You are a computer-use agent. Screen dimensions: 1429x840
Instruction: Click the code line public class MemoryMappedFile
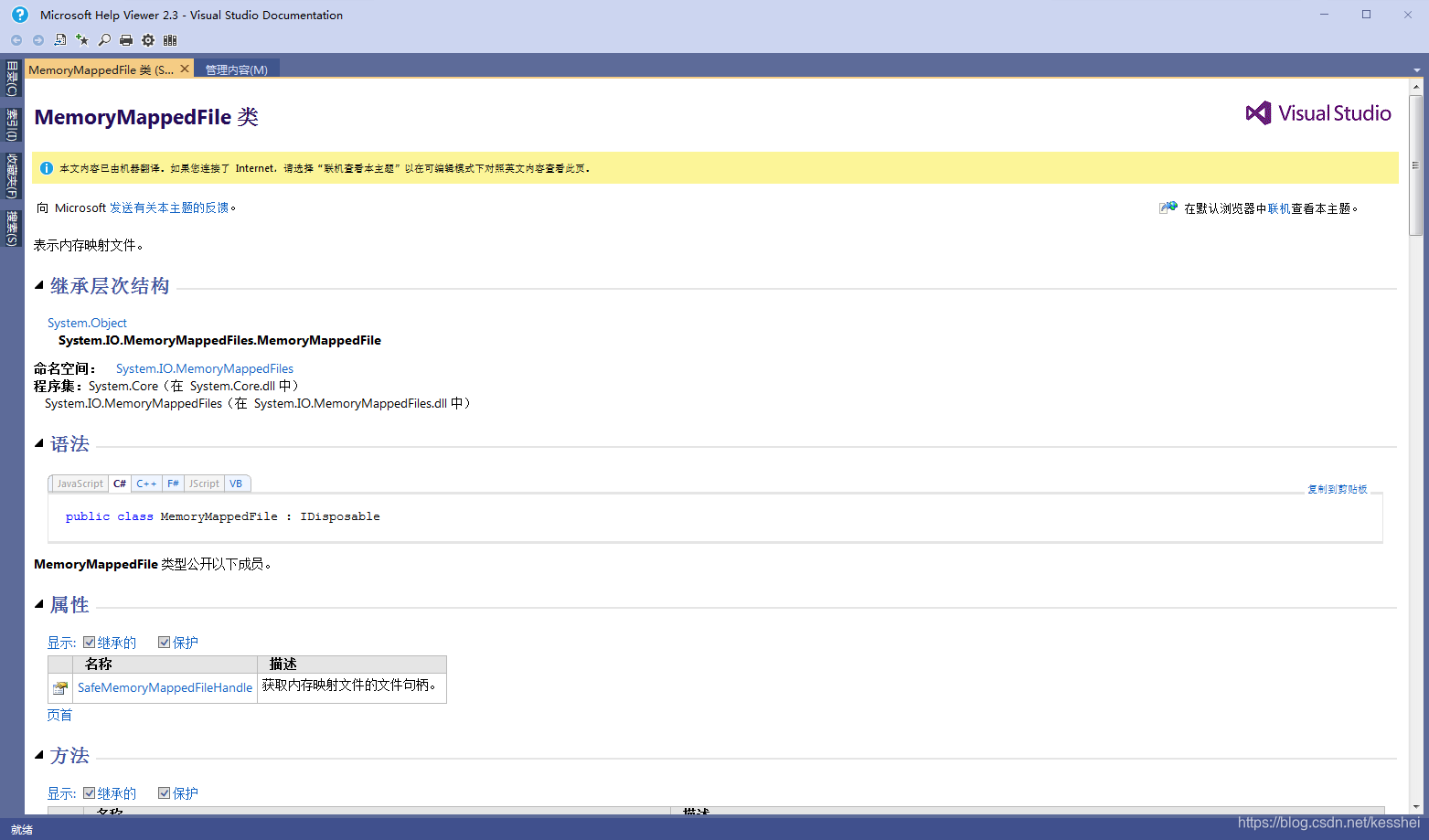tap(223, 516)
